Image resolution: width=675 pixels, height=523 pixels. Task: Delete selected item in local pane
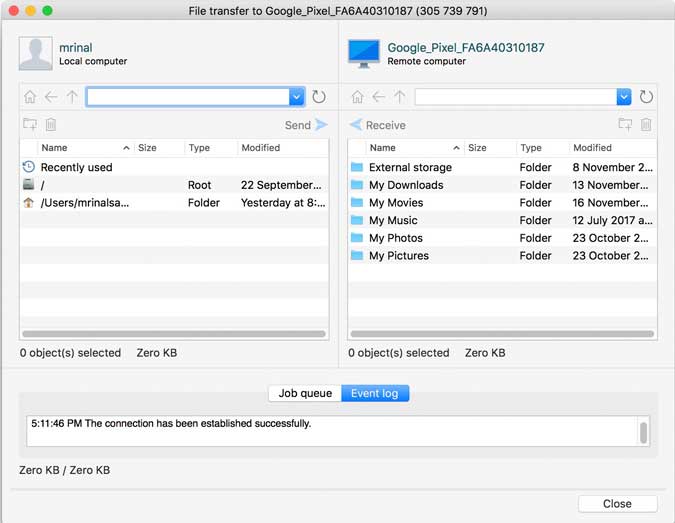[51, 125]
